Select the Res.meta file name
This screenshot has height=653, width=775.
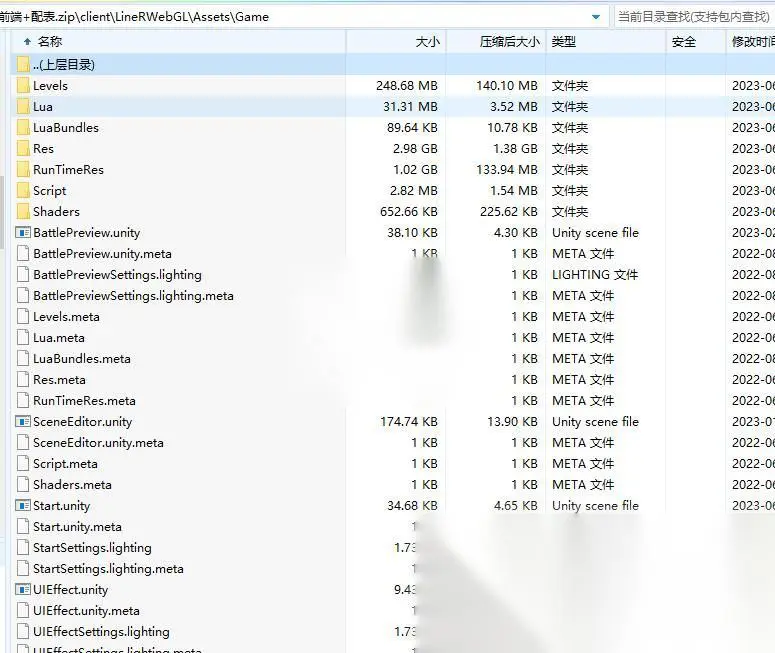[59, 380]
